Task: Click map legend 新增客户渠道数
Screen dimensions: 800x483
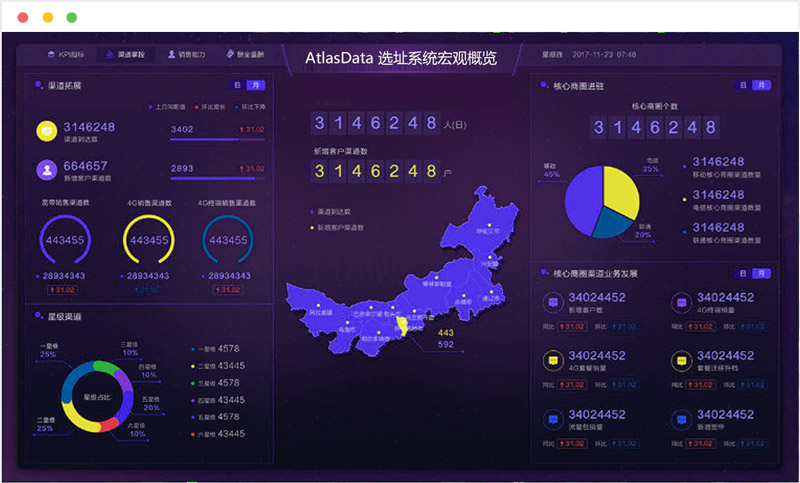Action: click(337, 227)
